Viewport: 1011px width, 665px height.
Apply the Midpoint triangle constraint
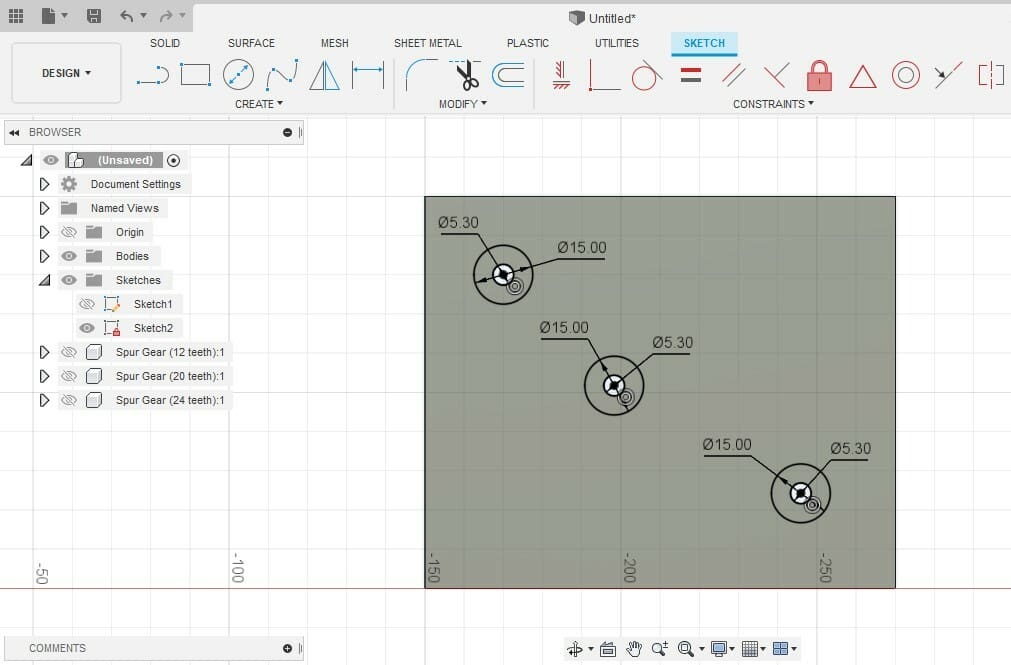[863, 76]
